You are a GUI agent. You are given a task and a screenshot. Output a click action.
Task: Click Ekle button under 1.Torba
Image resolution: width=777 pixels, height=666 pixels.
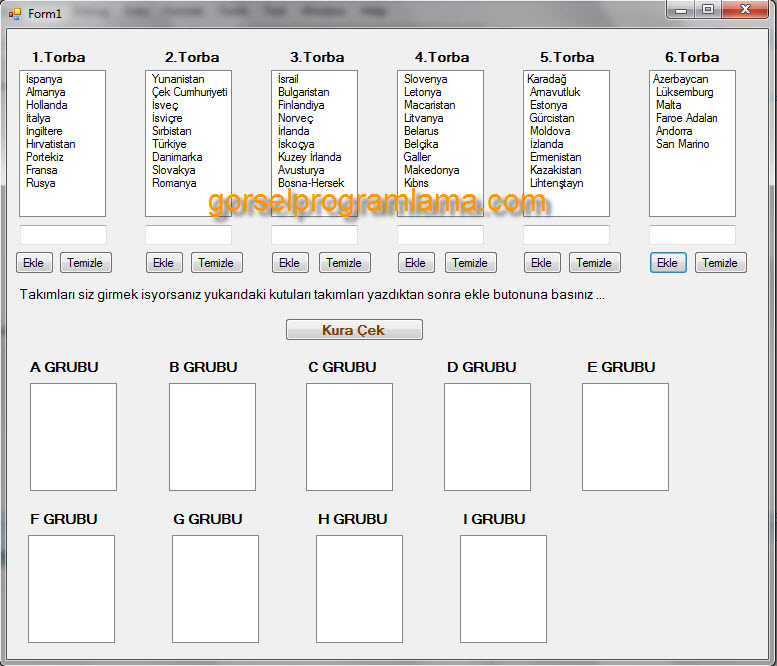[34, 263]
